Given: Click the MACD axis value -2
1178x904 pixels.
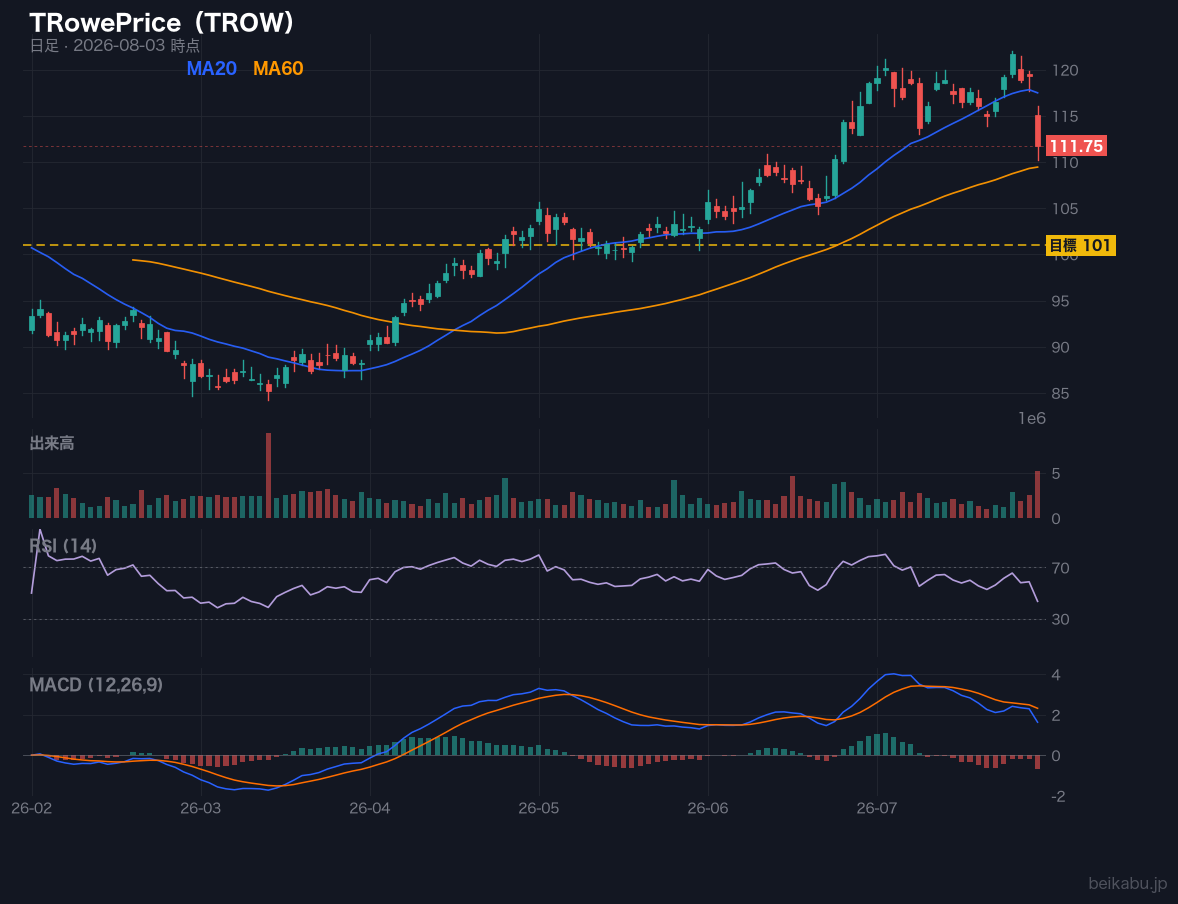Looking at the screenshot, I should coord(1059,797).
